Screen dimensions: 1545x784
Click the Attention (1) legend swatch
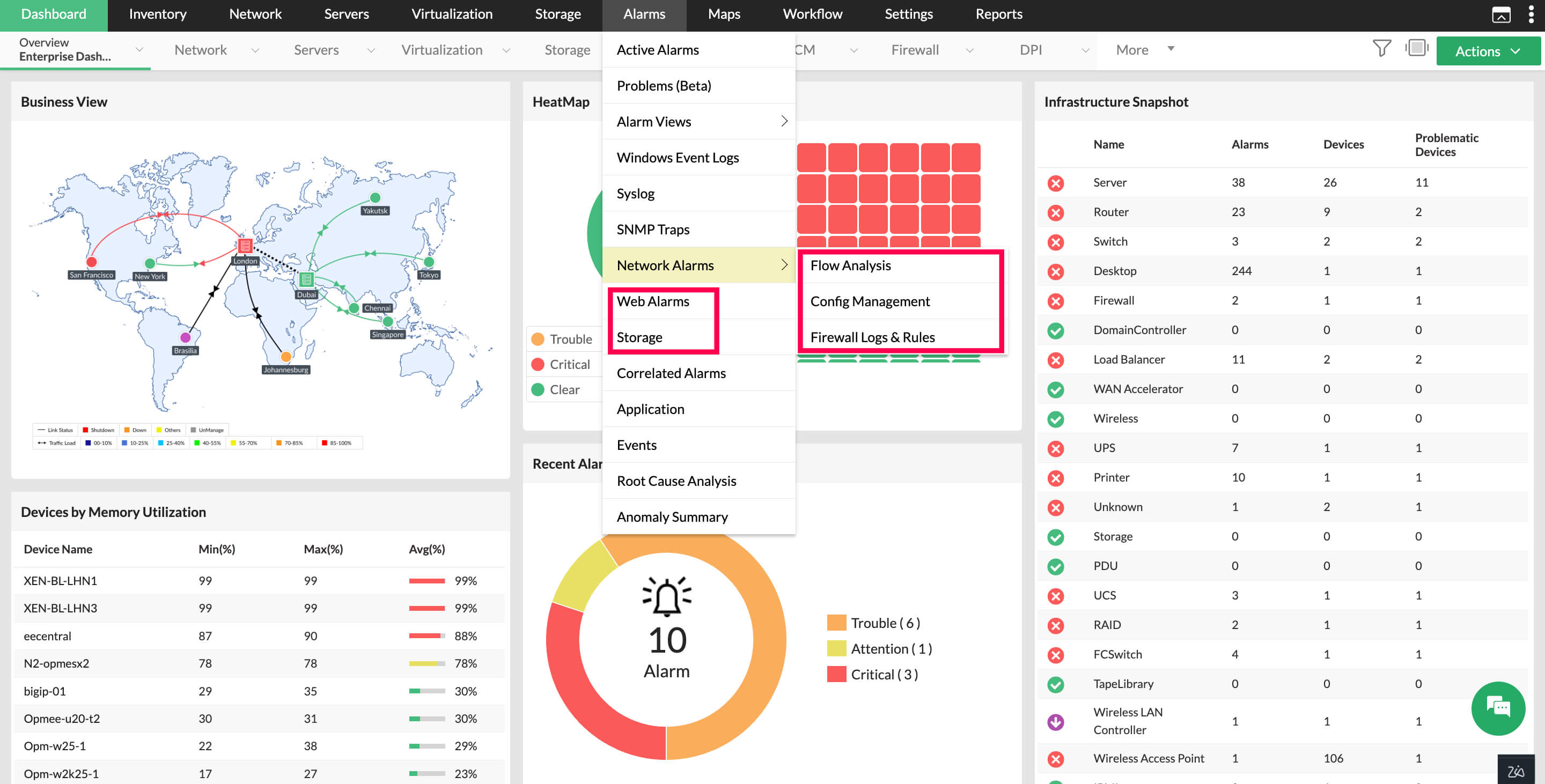tap(836, 649)
